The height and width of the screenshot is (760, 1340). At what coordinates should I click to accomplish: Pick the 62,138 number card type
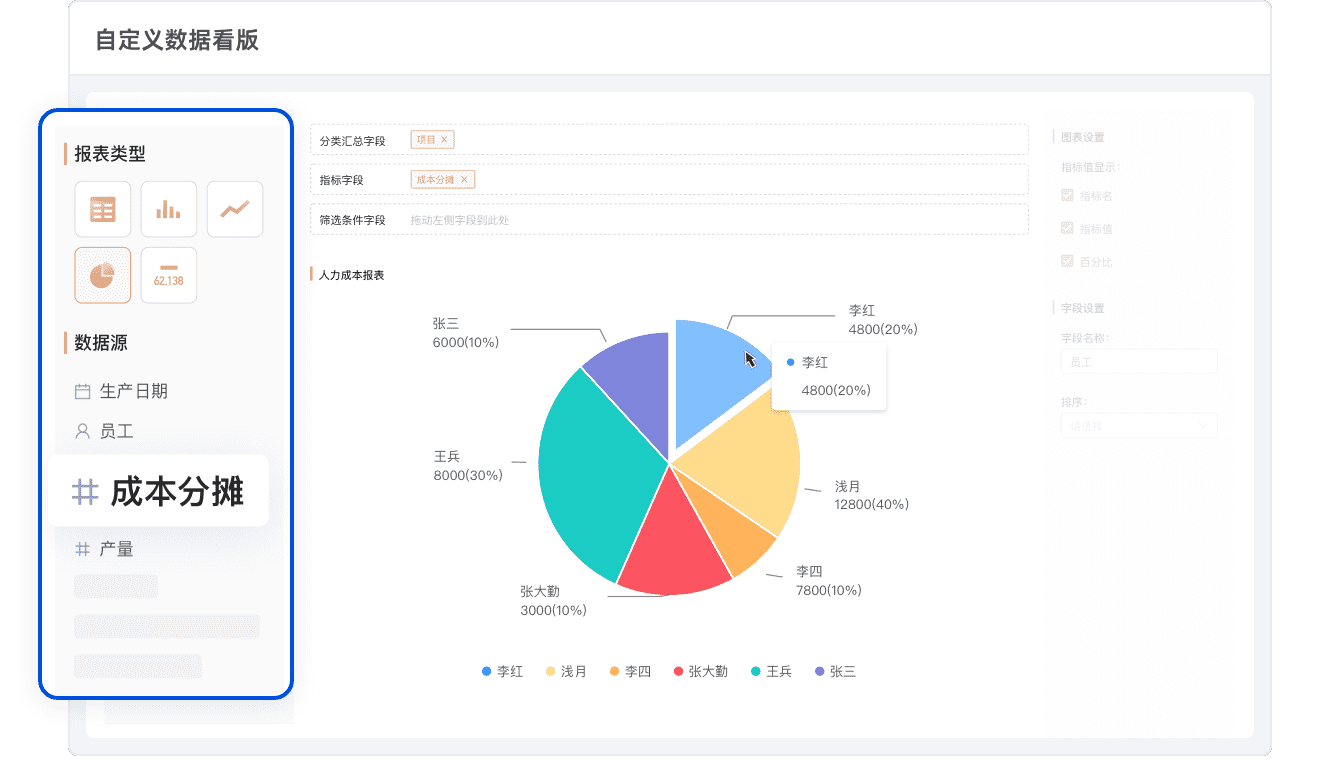point(168,275)
